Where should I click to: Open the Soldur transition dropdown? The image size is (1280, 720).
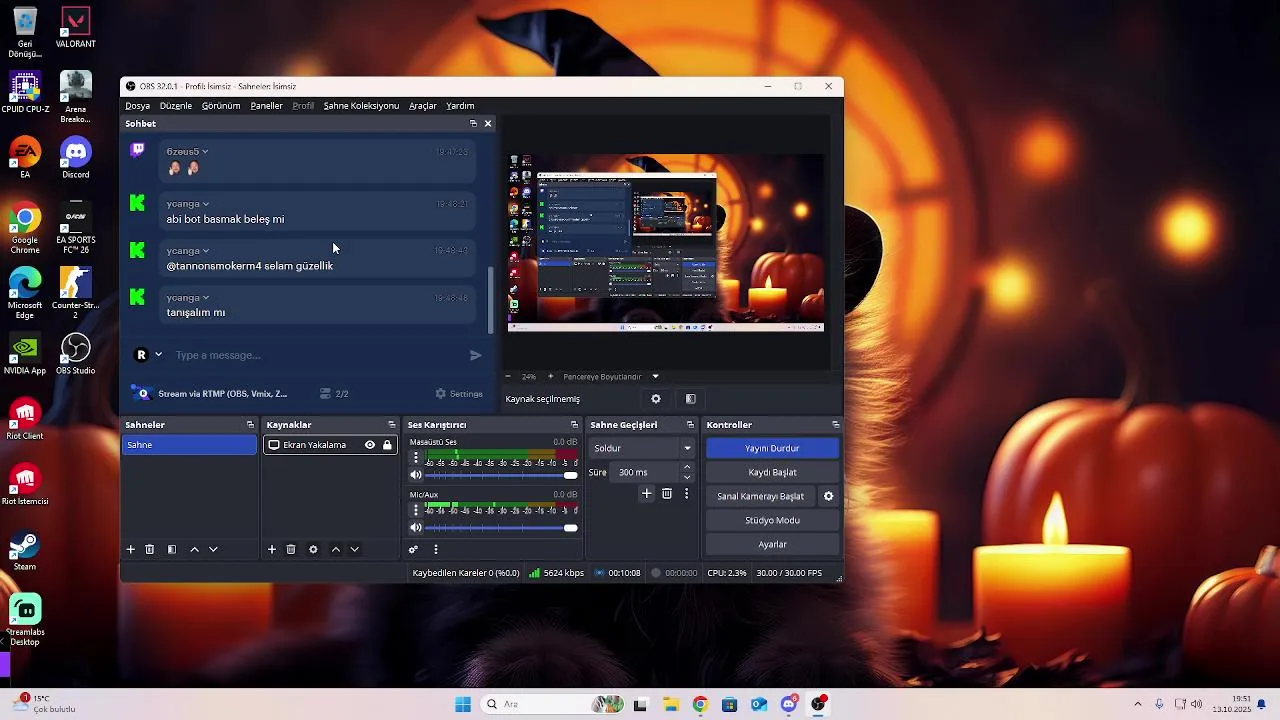coord(642,448)
